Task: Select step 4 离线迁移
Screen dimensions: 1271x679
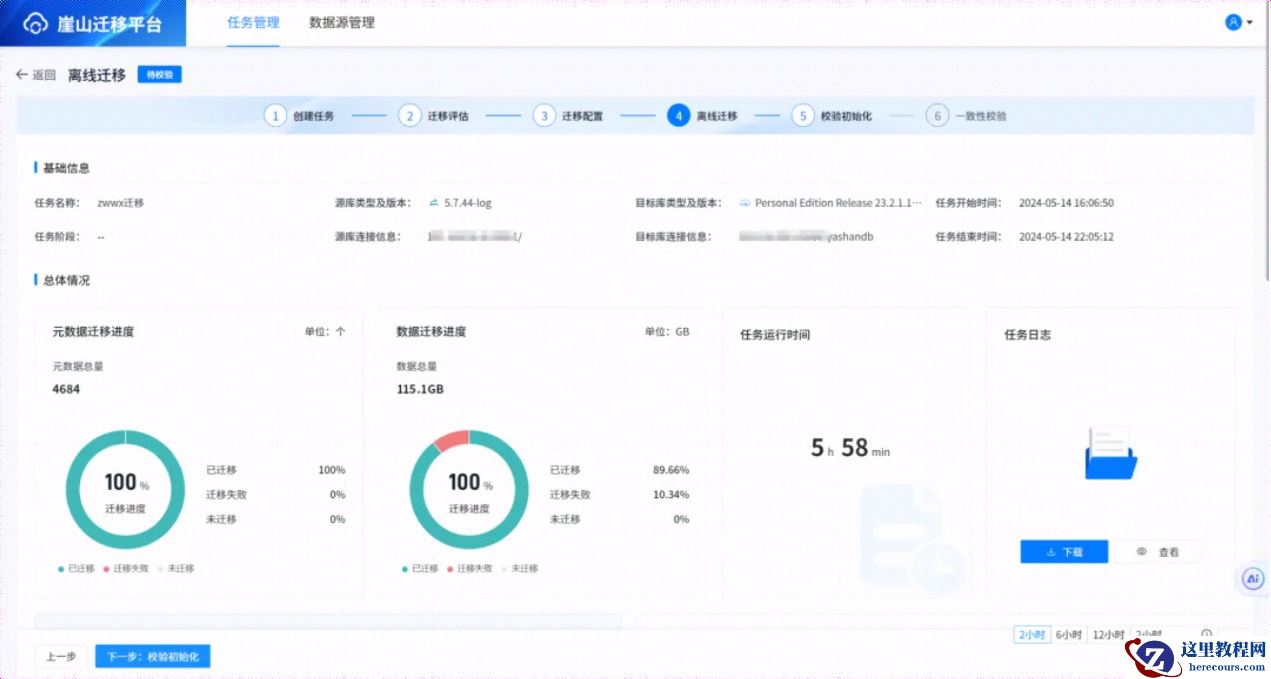Action: (702, 116)
